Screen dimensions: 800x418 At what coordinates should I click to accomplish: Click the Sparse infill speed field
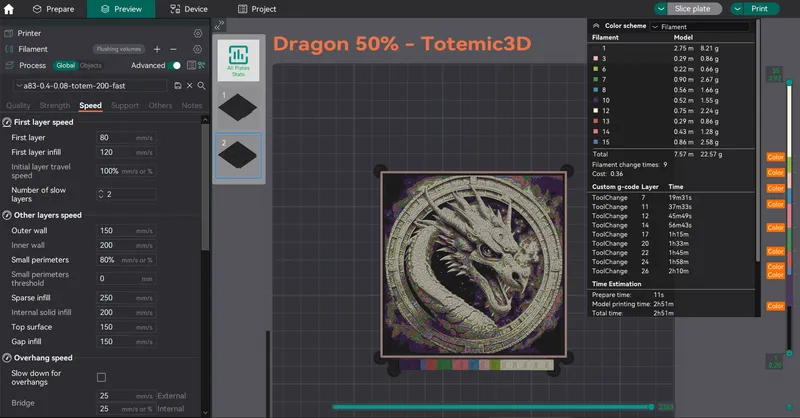tap(126, 298)
